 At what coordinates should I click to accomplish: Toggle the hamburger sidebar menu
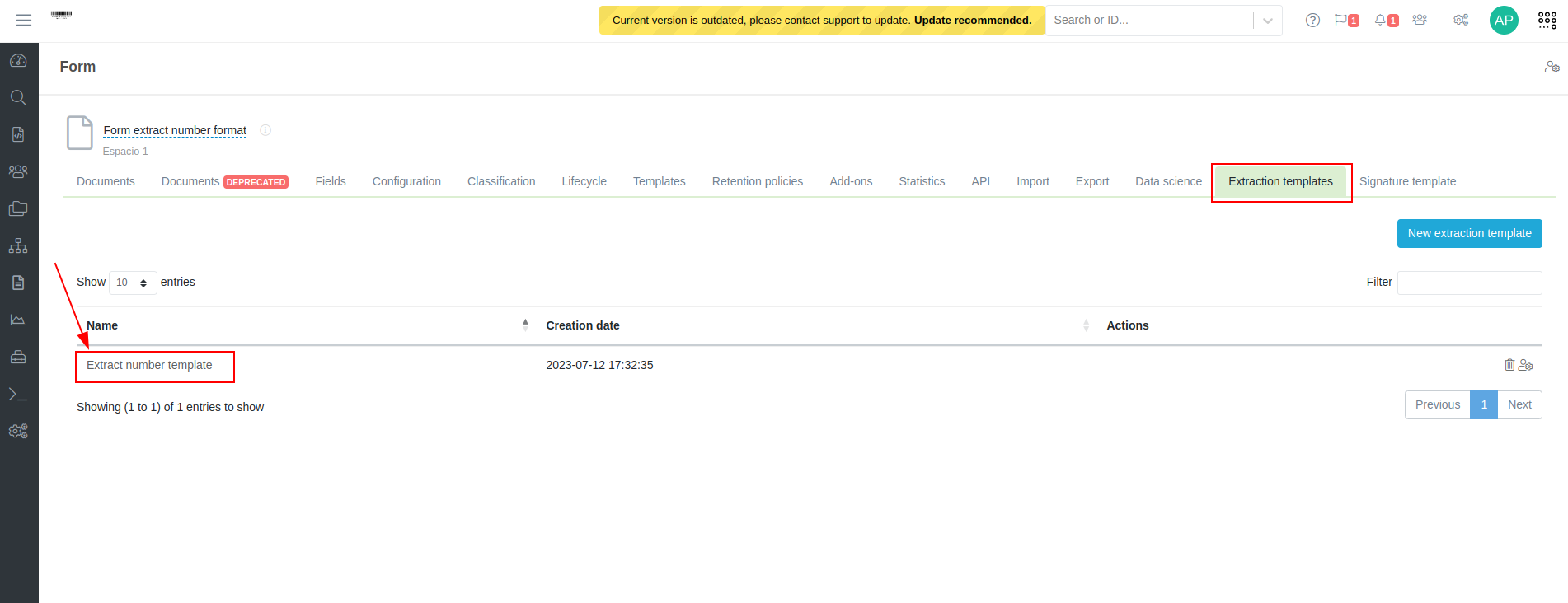(24, 20)
